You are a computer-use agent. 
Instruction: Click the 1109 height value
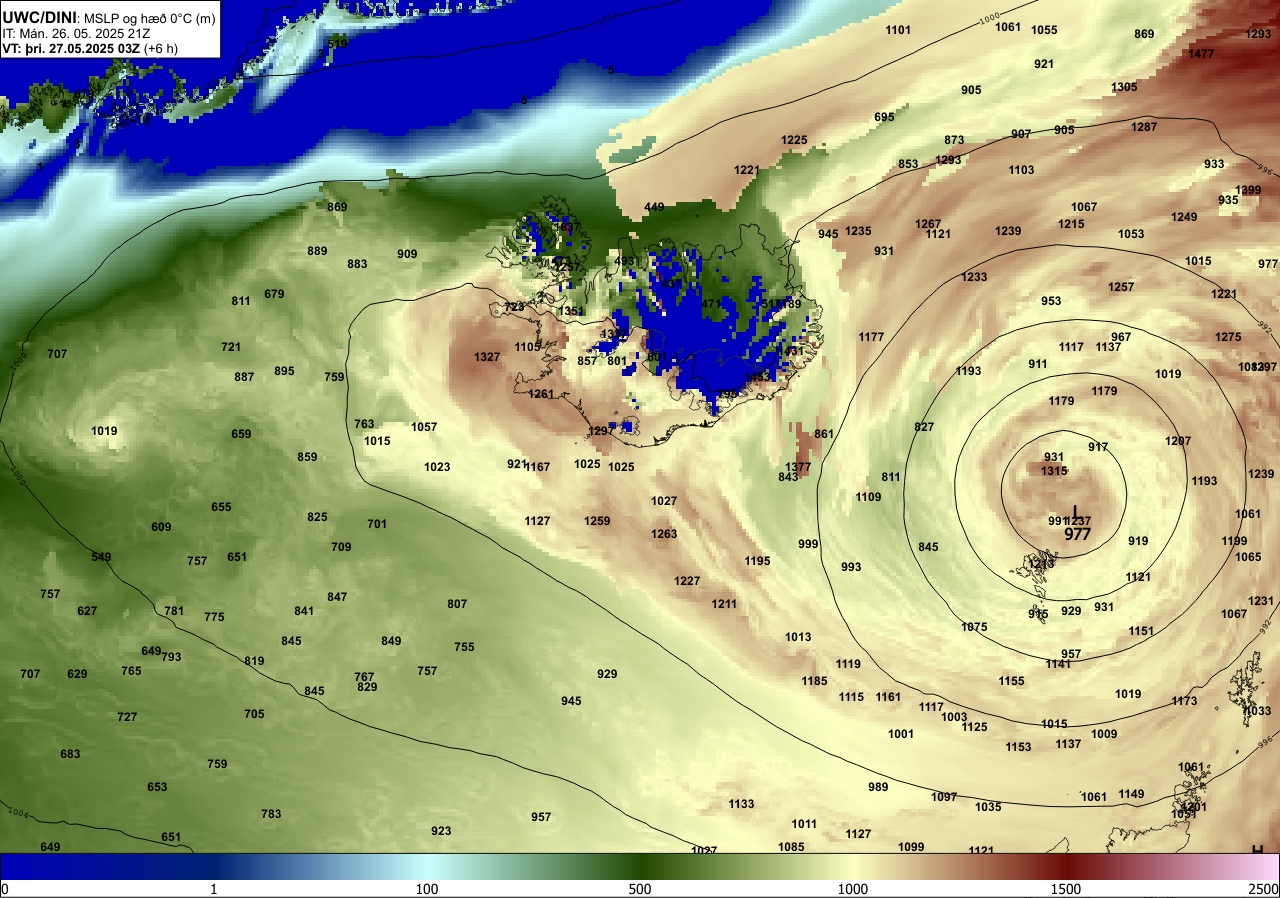(x=868, y=497)
